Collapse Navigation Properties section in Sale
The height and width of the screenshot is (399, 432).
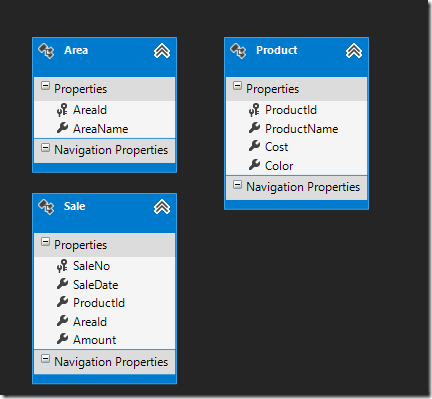click(x=45, y=359)
